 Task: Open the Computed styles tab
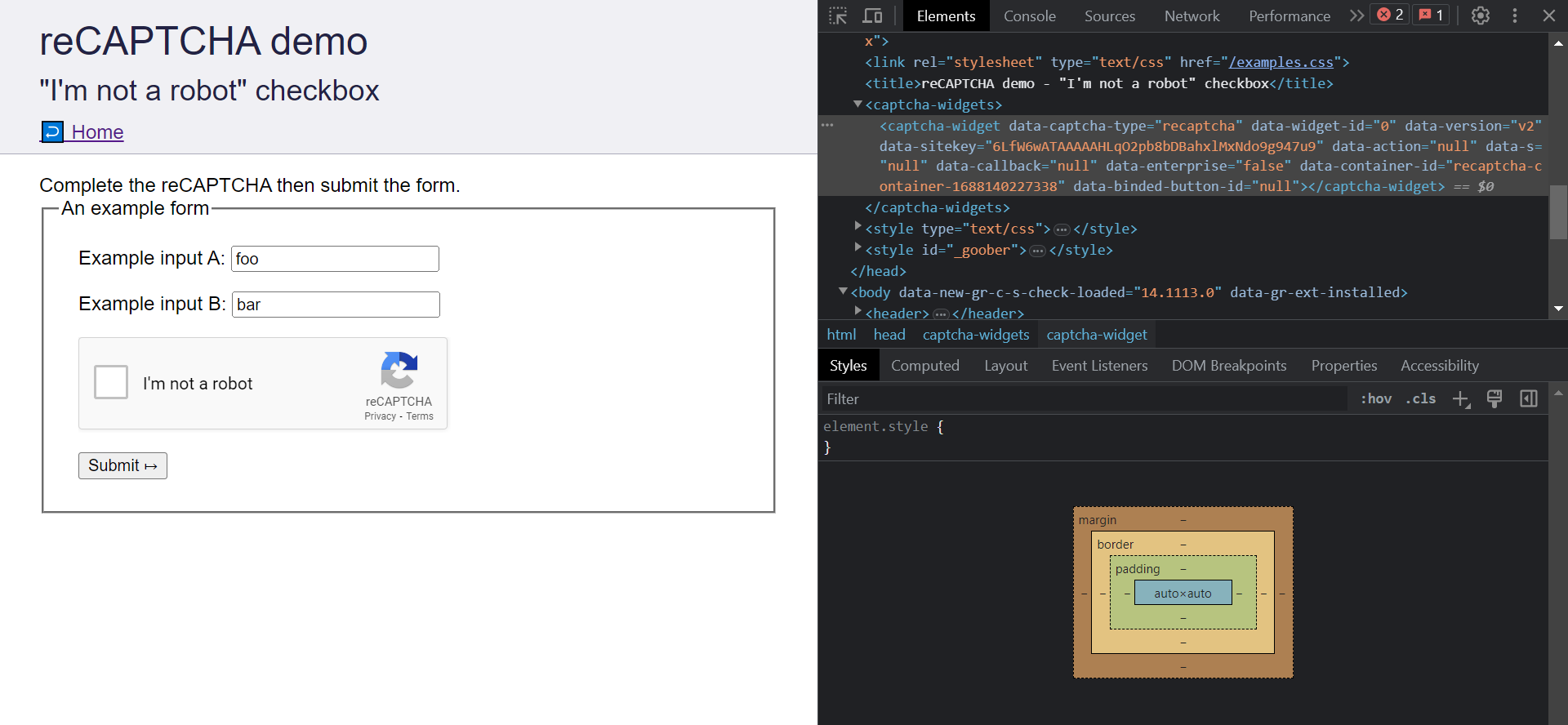click(x=924, y=366)
